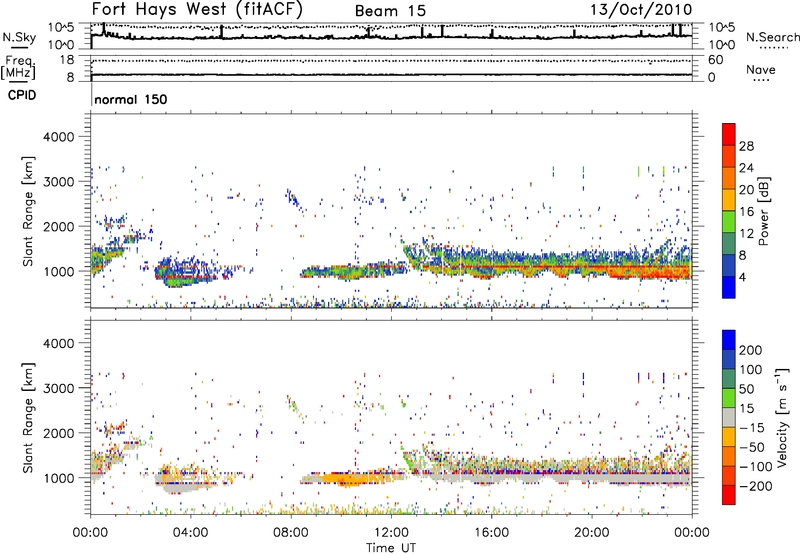Pick the red segment above 28 on power colorbar
Viewport: 800px width, 554px height.
coord(729,135)
